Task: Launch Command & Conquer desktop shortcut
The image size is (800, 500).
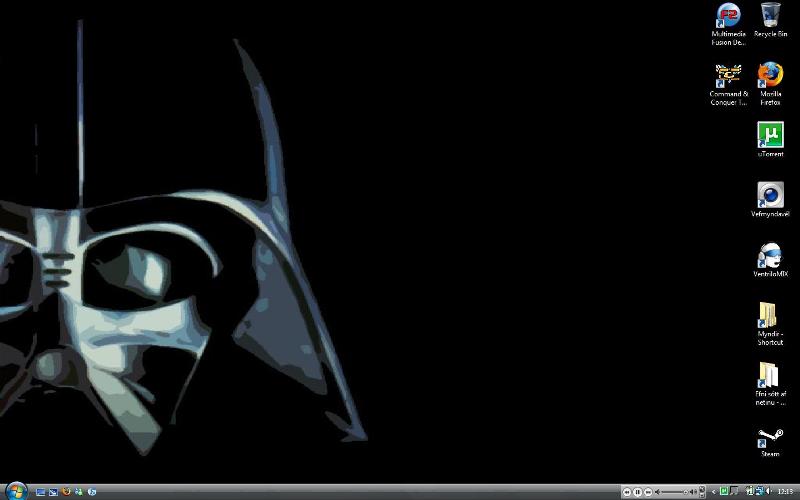Action: [728, 84]
